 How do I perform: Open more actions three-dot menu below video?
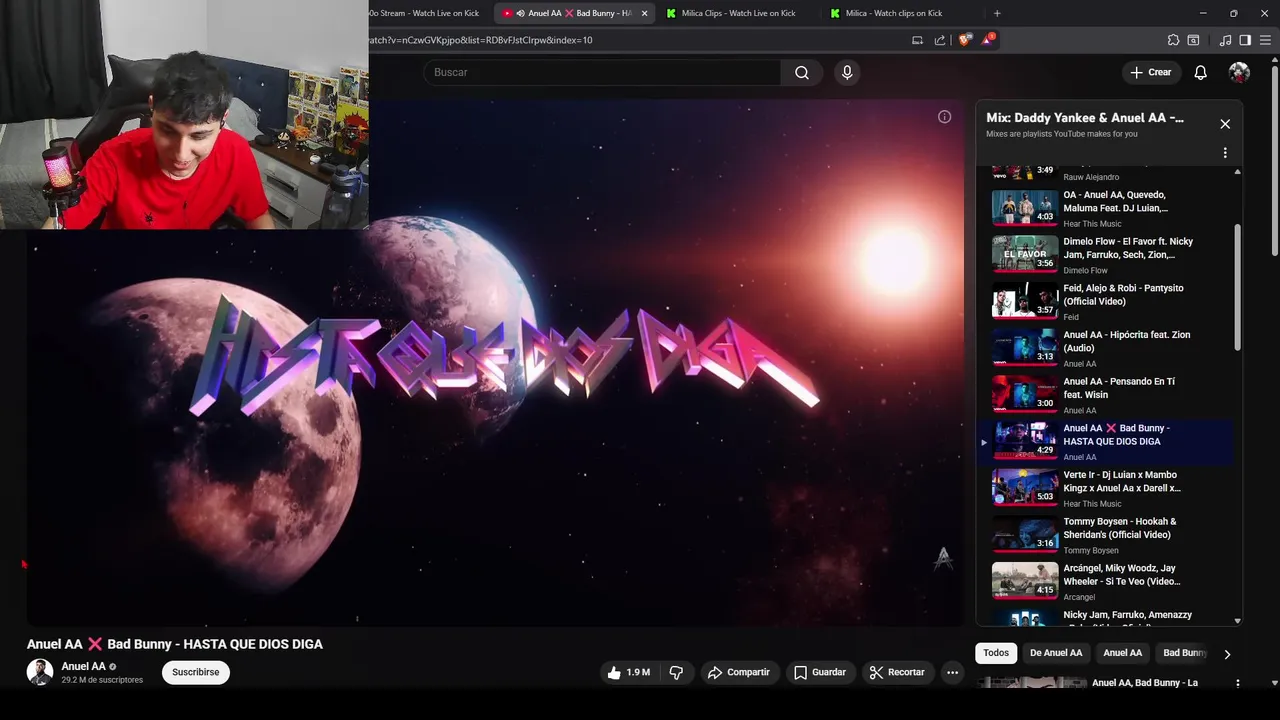tap(952, 672)
